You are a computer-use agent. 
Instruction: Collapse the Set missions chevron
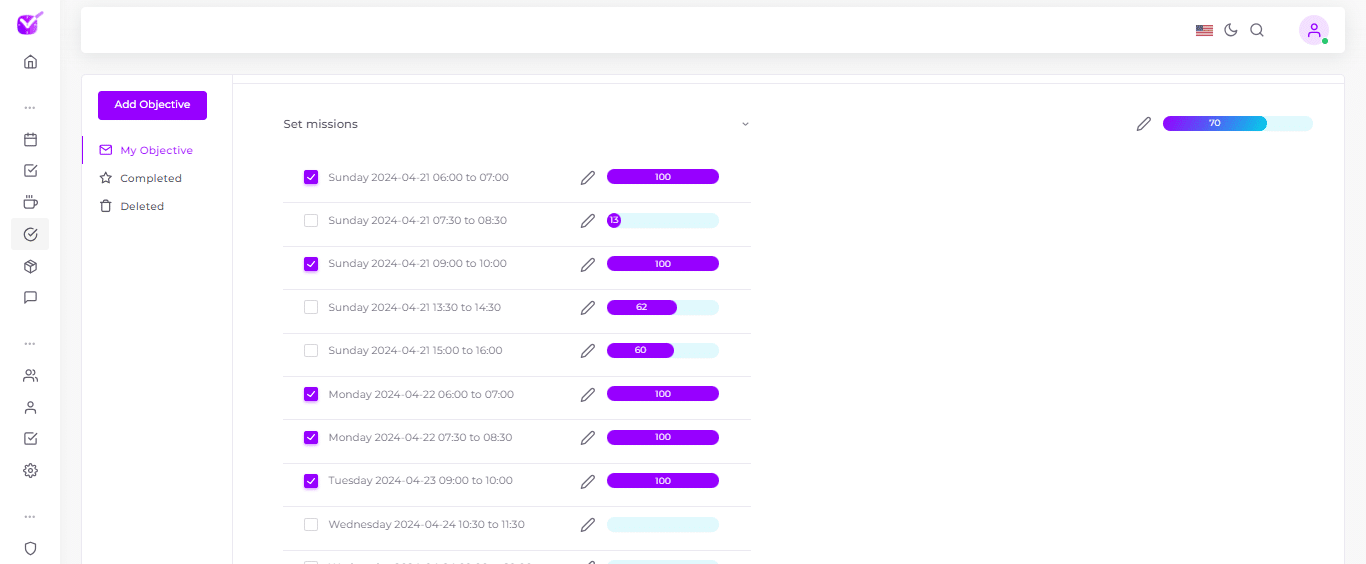(745, 124)
